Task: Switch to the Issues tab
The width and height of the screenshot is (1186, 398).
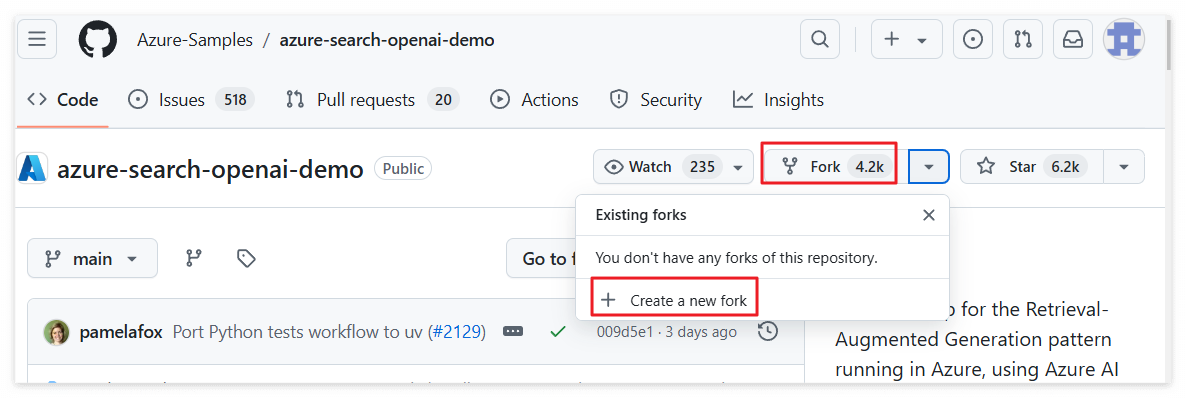Action: pos(191,100)
